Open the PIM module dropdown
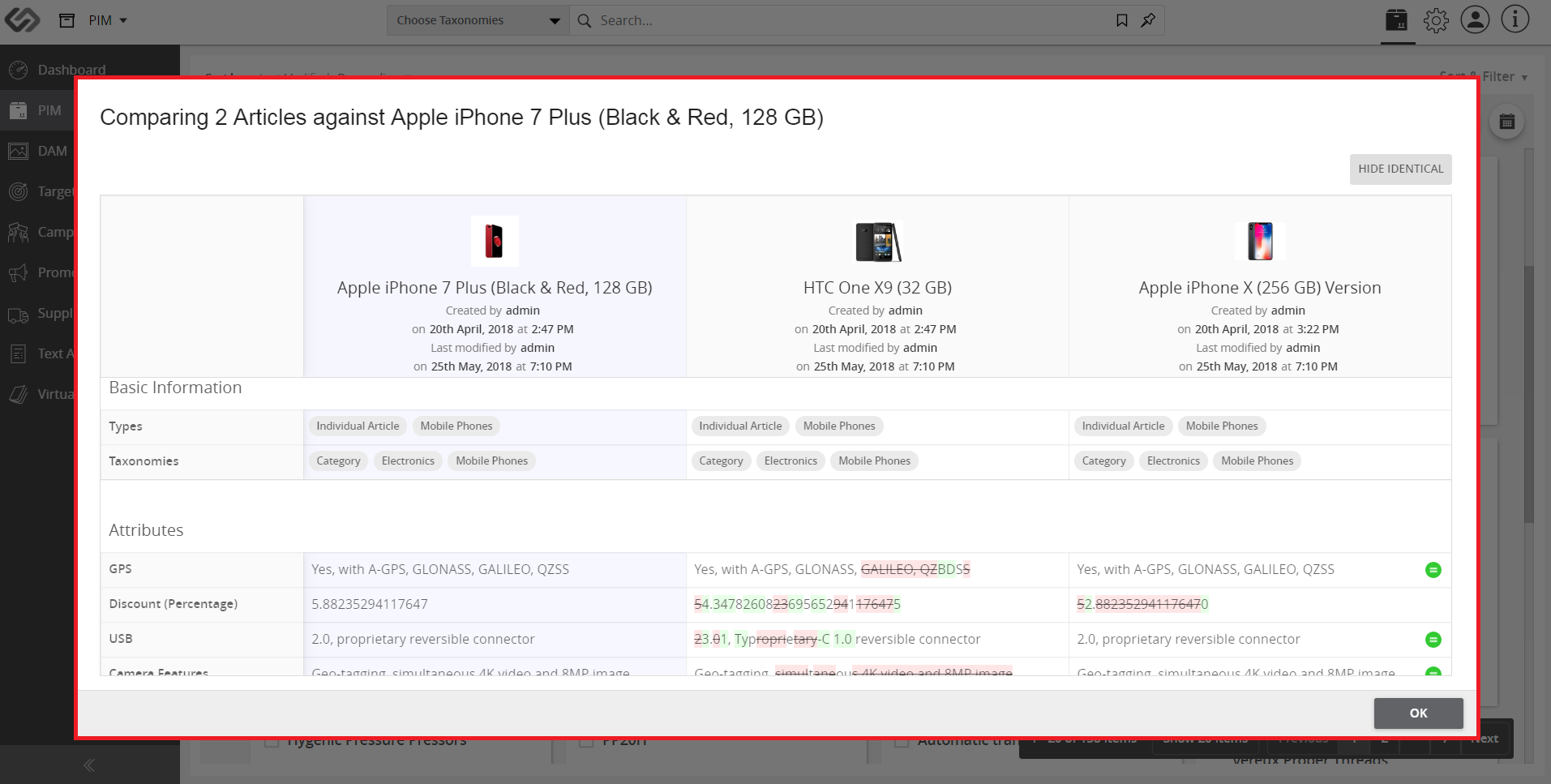 click(108, 20)
